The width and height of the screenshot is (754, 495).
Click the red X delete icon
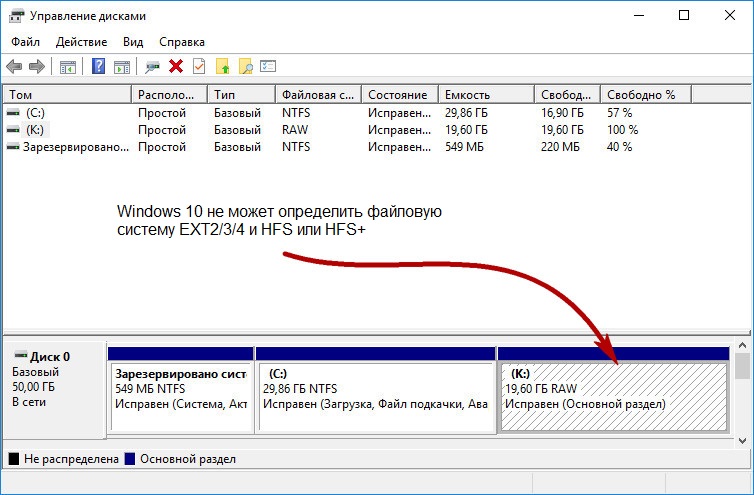[176, 66]
